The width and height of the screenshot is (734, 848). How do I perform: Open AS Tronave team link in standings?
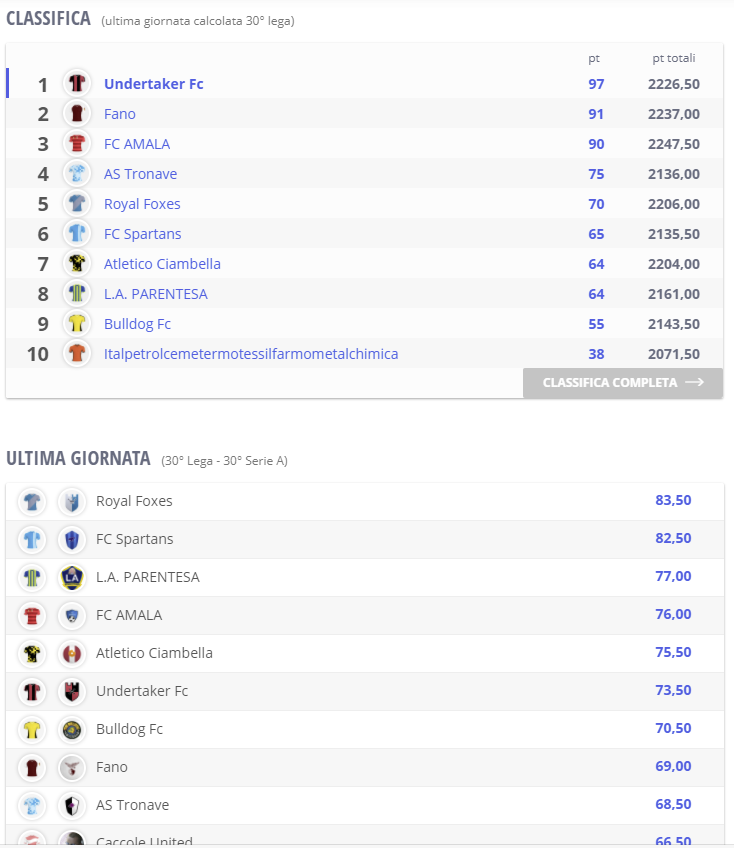click(140, 174)
